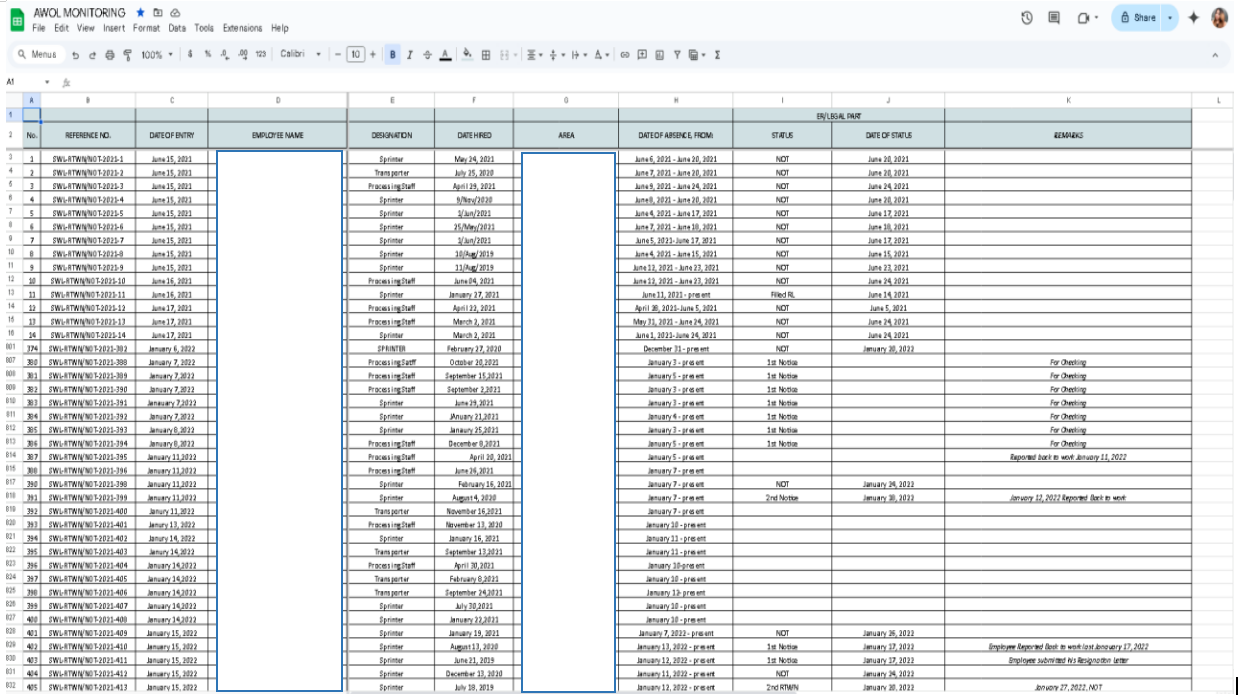Format as currency
Image resolution: width=1239 pixels, height=695 pixels.
[190, 55]
